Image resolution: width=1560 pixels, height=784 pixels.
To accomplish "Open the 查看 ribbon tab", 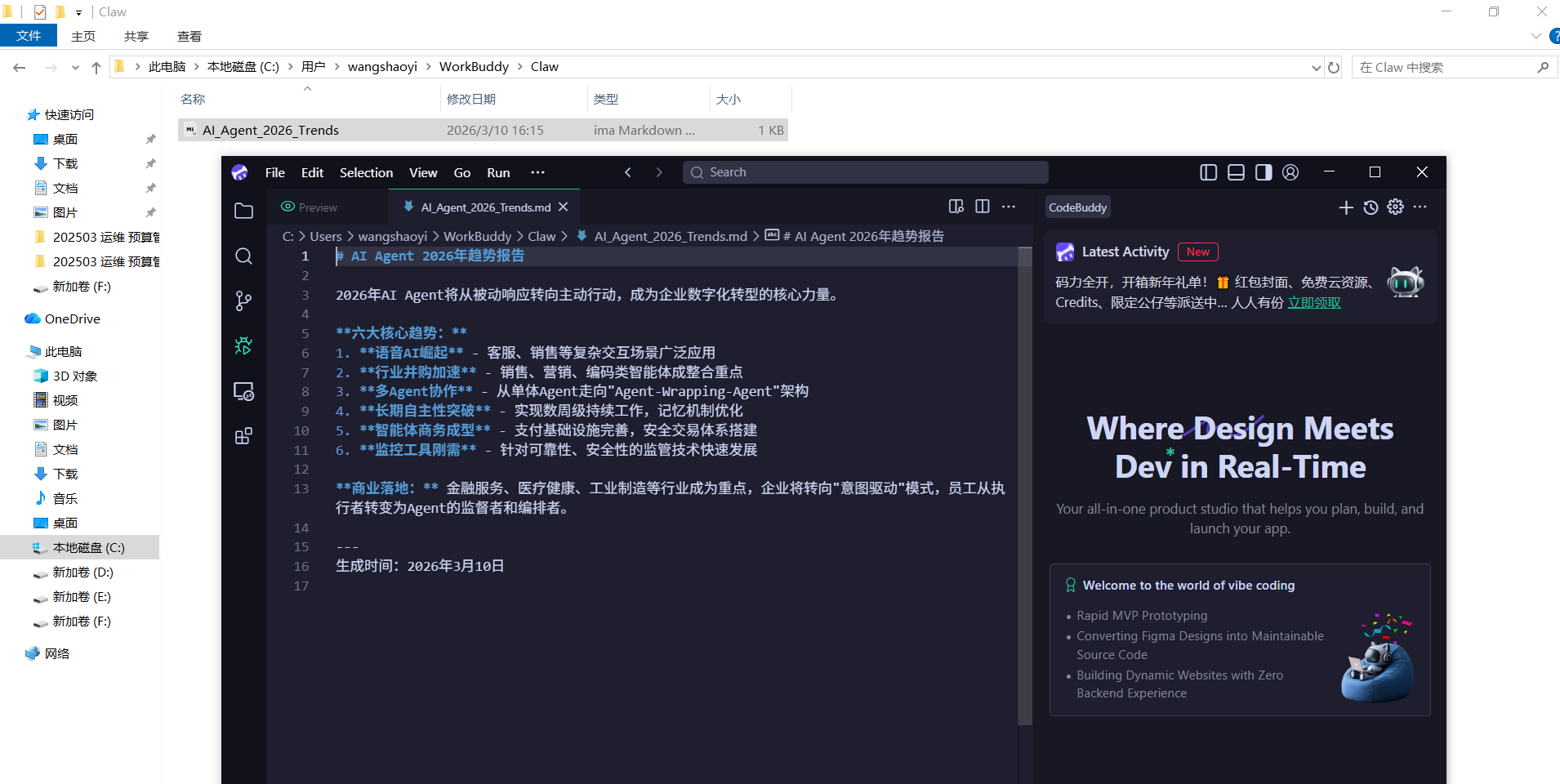I will [x=189, y=36].
